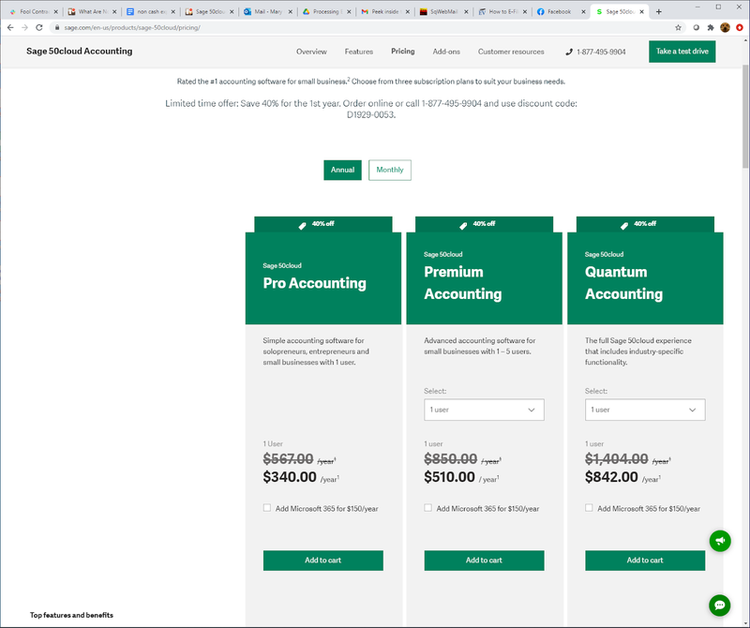Add Pro Accounting to cart

point(323,560)
